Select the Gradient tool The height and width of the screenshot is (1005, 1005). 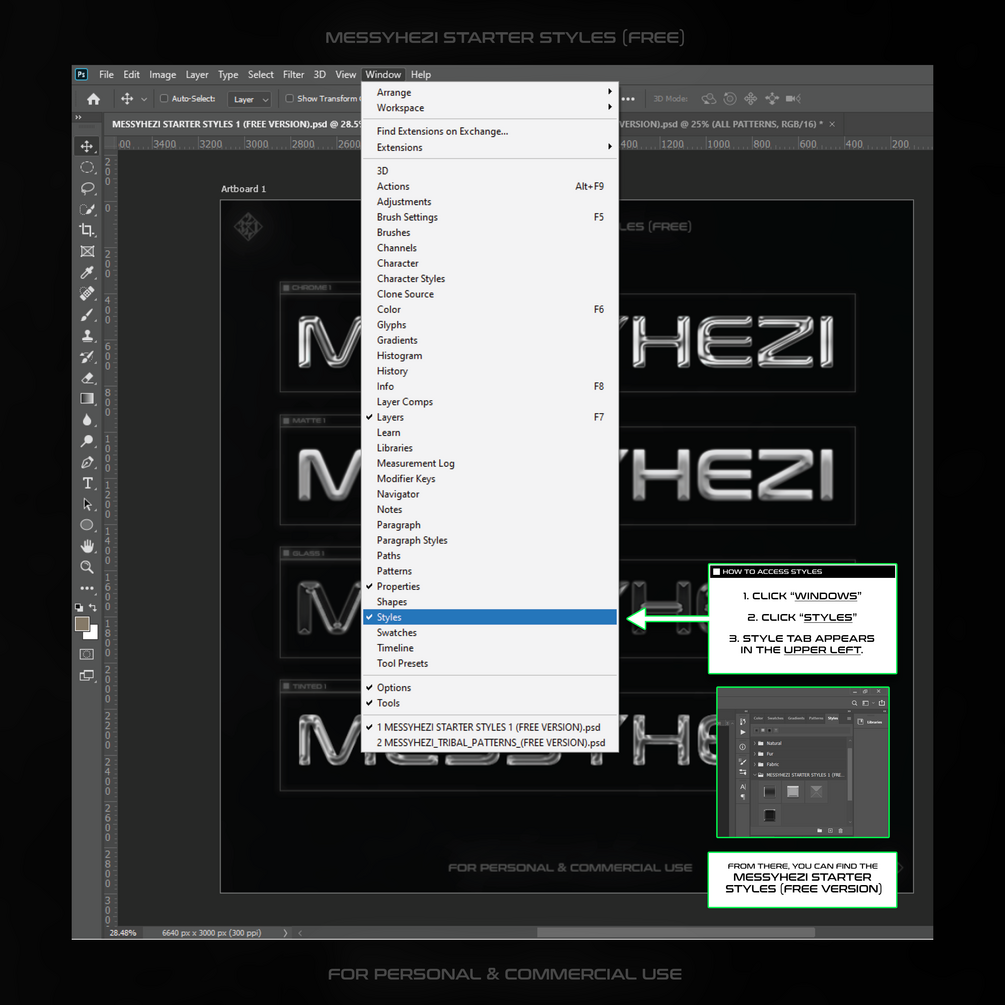click(x=87, y=399)
